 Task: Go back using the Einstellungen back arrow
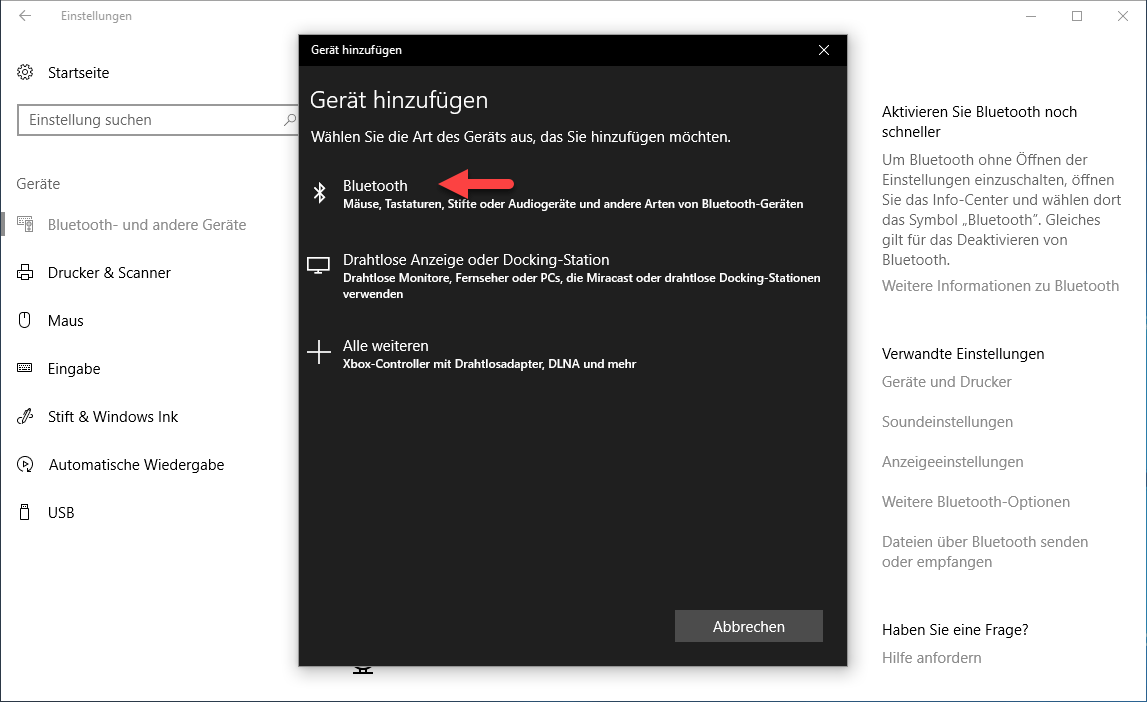[24, 16]
